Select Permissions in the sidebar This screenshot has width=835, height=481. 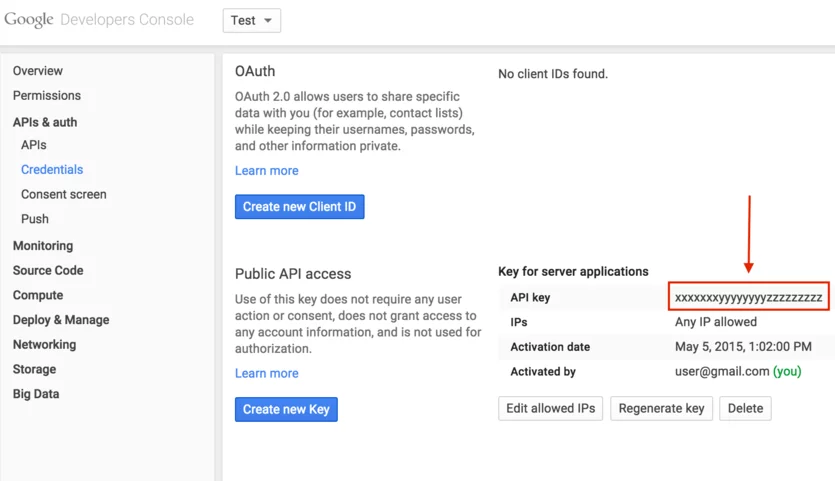pos(47,96)
